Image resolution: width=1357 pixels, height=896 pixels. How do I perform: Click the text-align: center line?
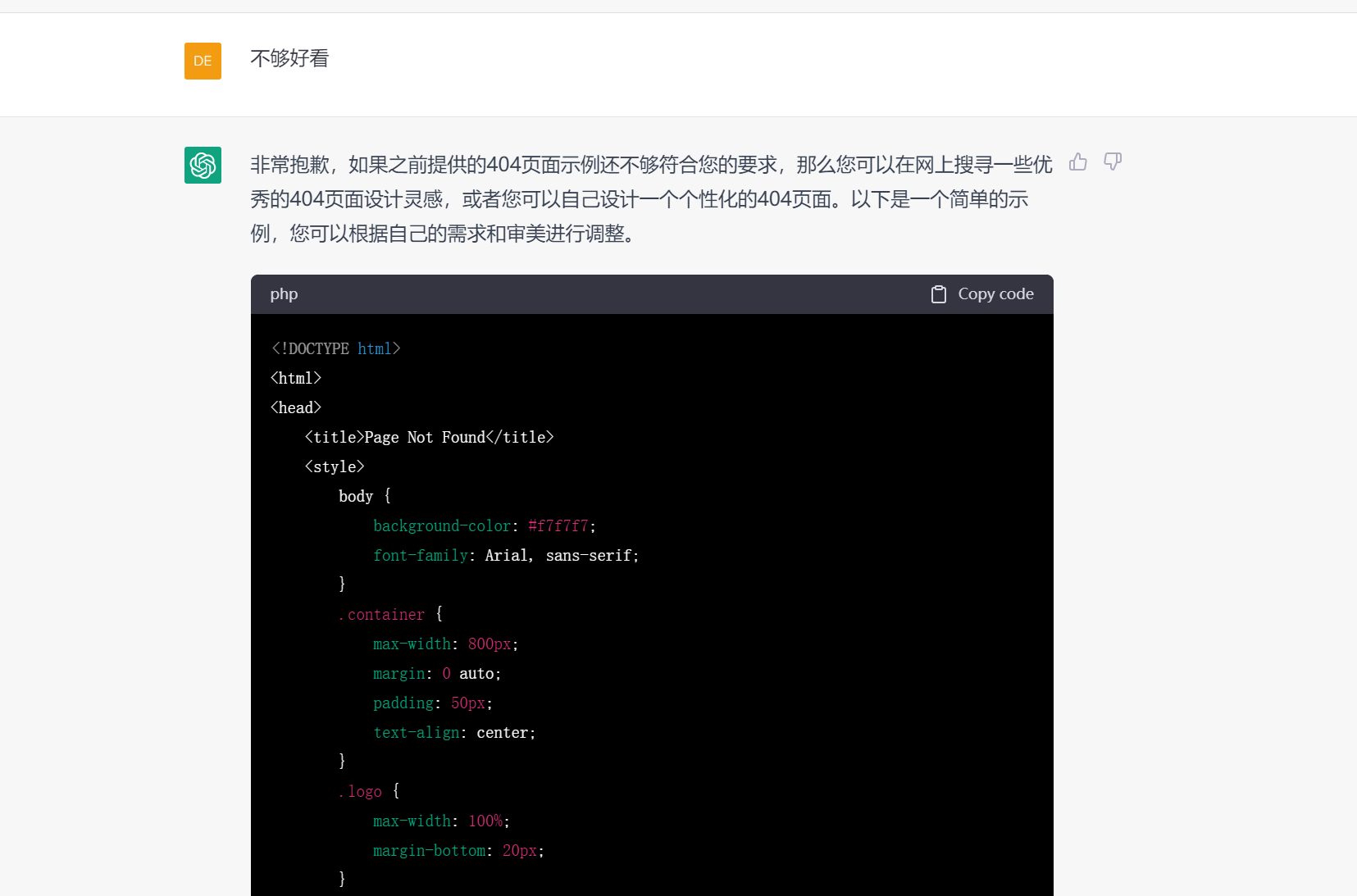pos(454,732)
